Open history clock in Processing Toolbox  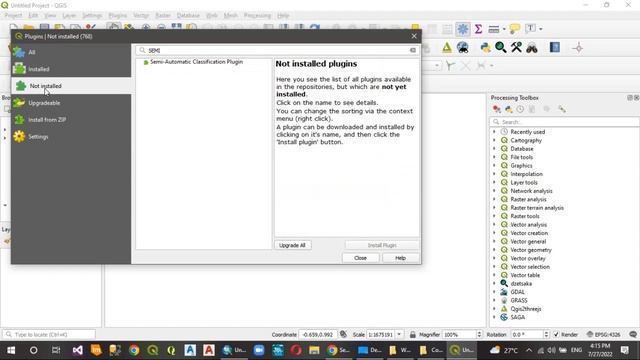point(520,109)
